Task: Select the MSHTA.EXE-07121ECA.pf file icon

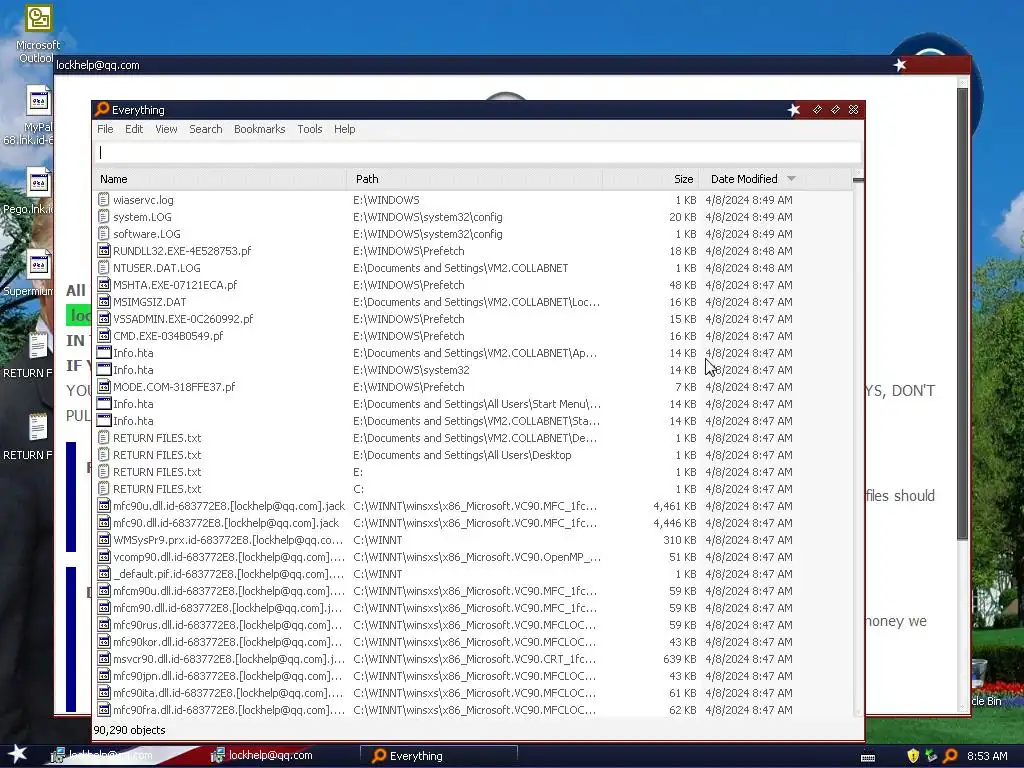Action: click(x=103, y=285)
